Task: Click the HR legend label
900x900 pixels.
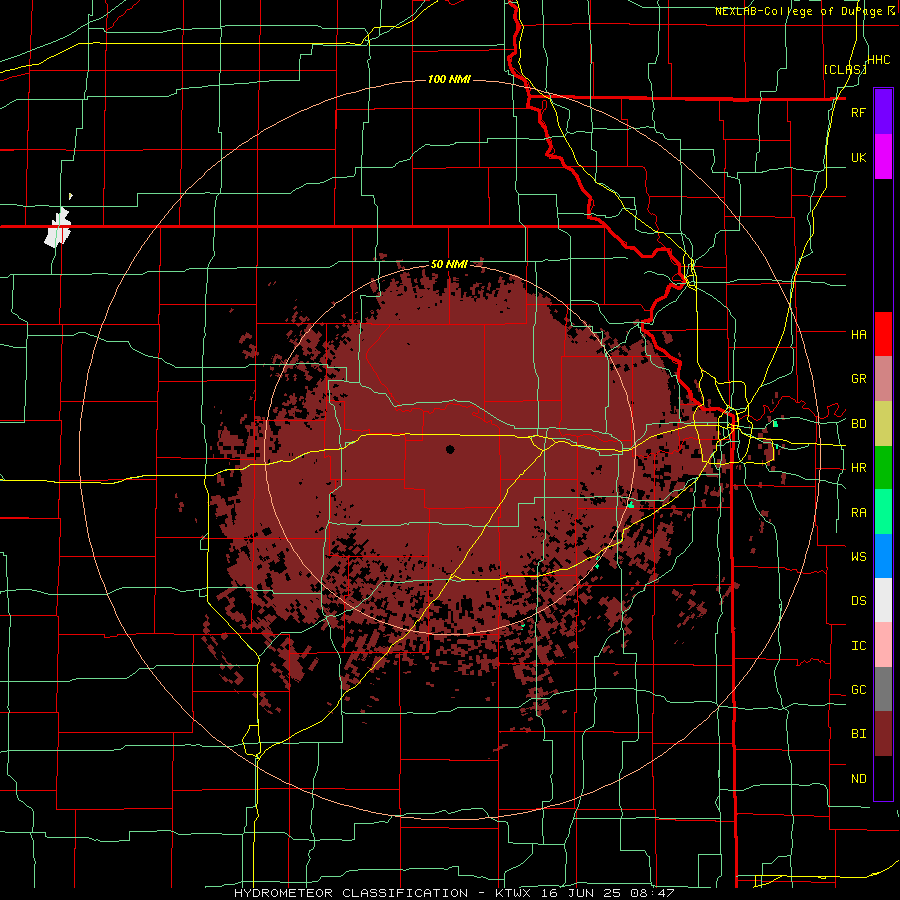Action: (x=858, y=468)
